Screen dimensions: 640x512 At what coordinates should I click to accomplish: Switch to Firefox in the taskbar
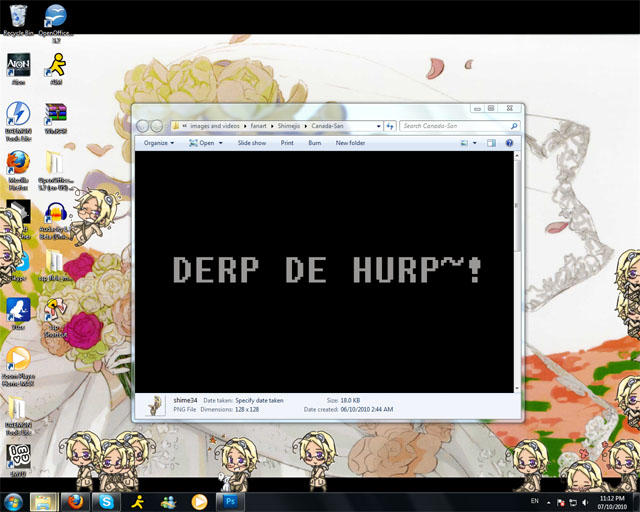click(x=75, y=502)
